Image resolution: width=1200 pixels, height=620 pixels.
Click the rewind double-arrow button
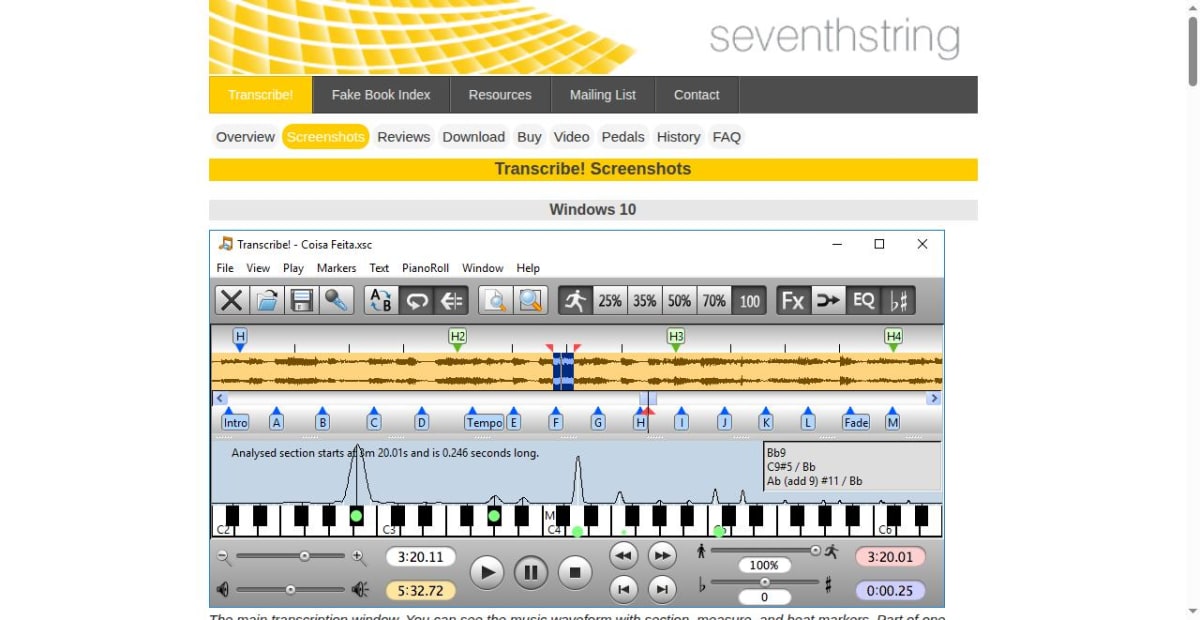tap(623, 555)
